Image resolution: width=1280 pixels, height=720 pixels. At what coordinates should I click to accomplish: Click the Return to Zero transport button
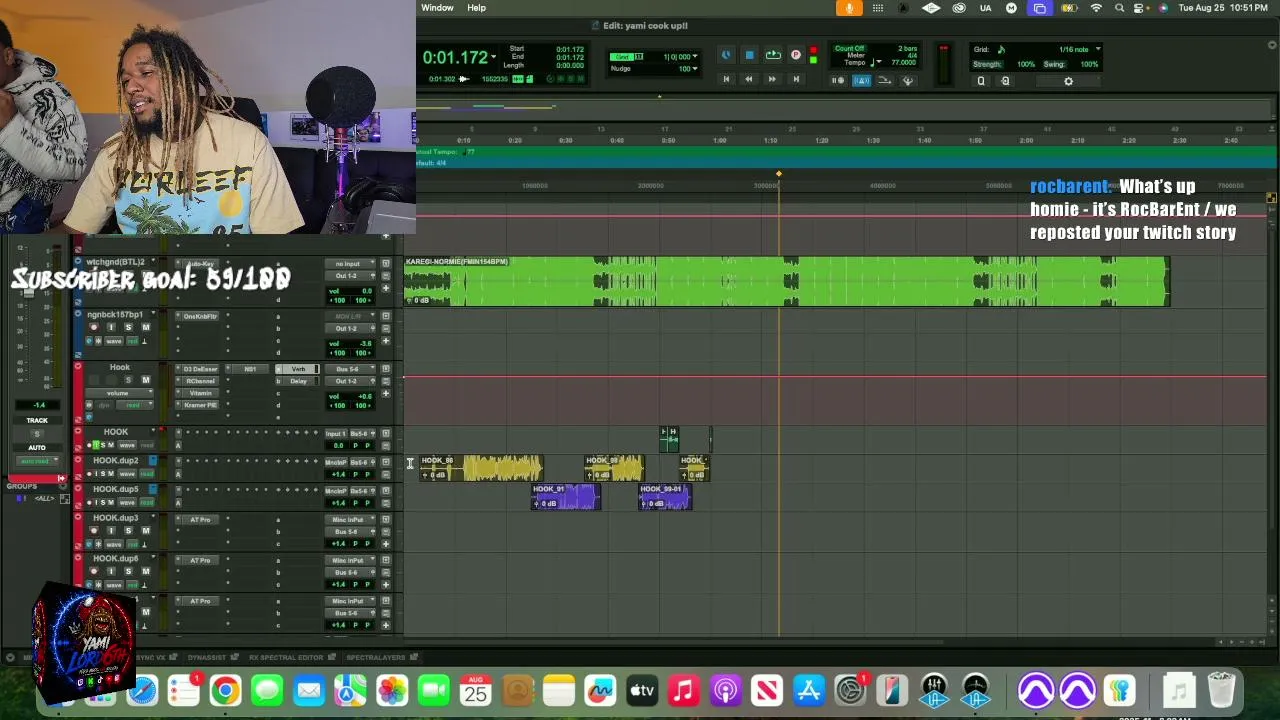726,80
